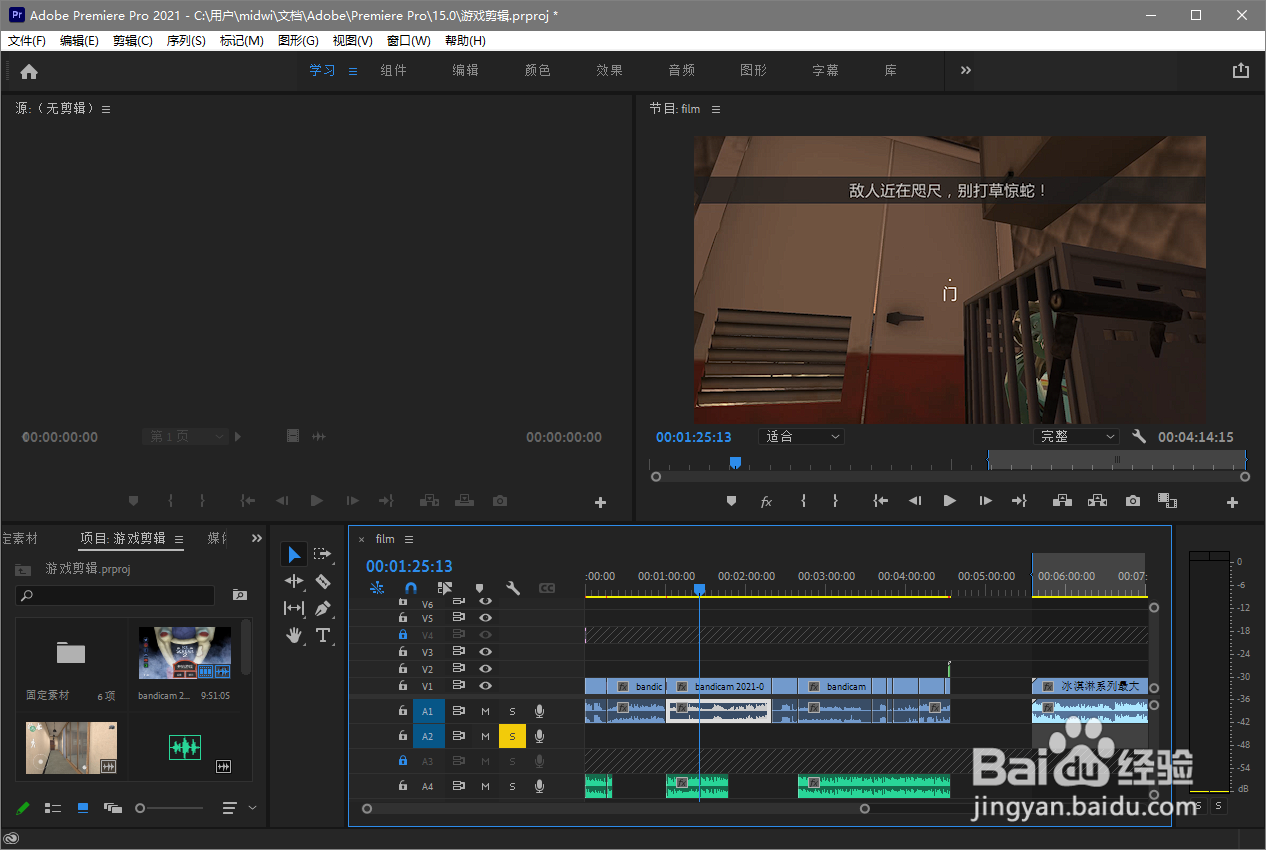Open 学习 workspace menu icon
The width and height of the screenshot is (1266, 850).
point(353,71)
